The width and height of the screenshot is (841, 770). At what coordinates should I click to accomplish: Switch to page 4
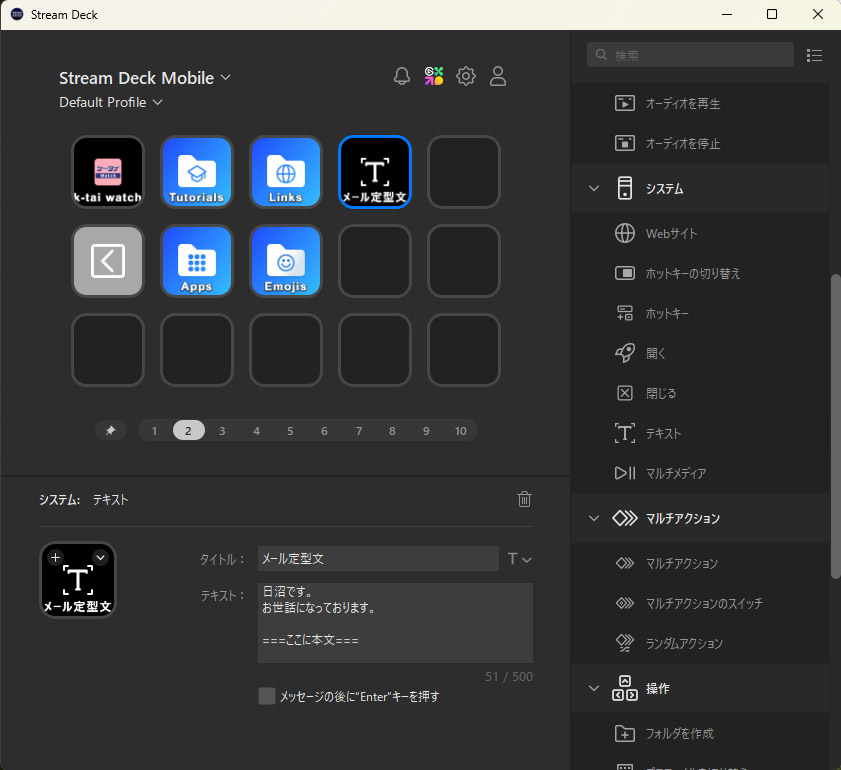tap(256, 431)
